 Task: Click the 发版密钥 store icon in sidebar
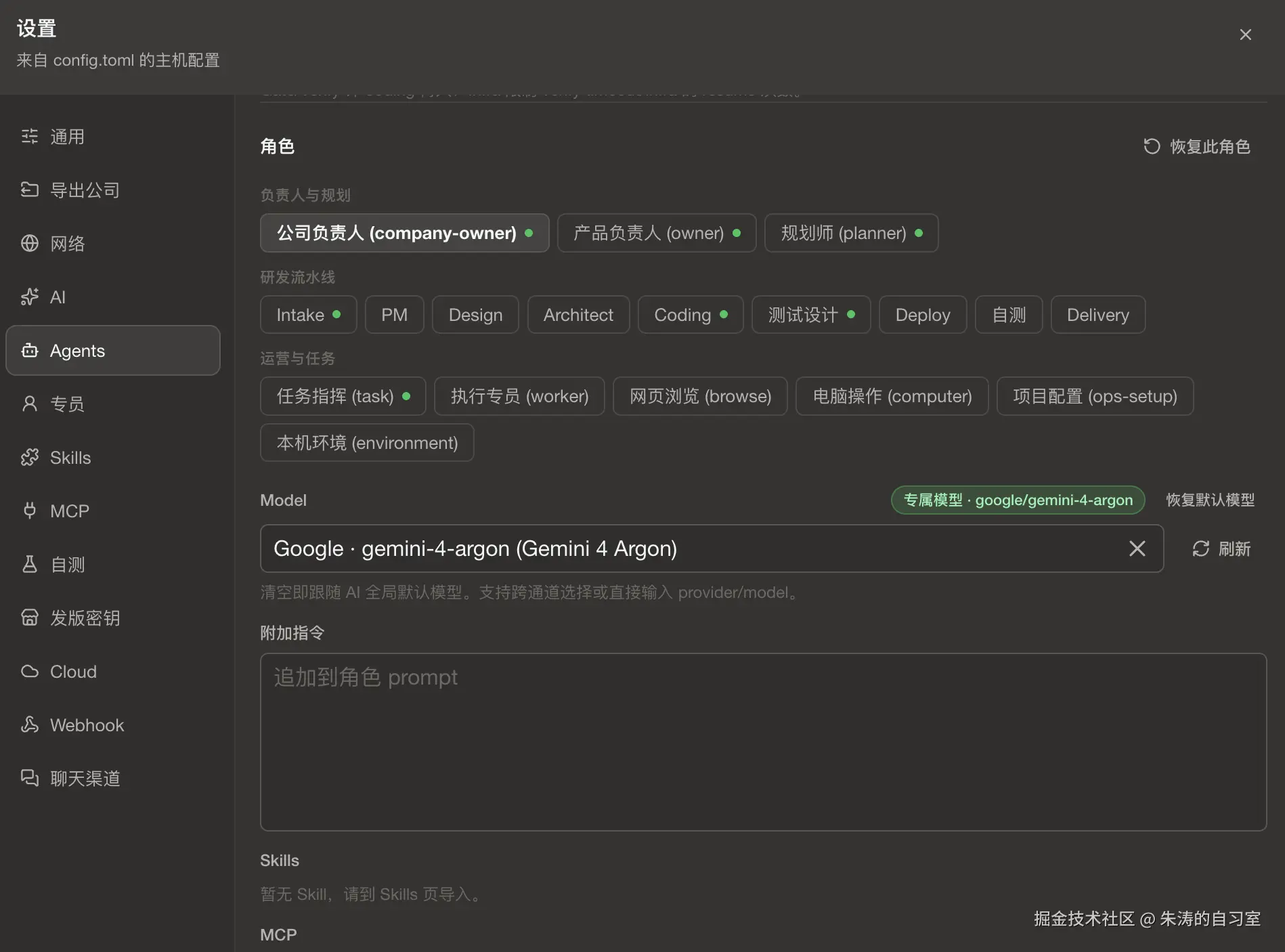(x=30, y=618)
